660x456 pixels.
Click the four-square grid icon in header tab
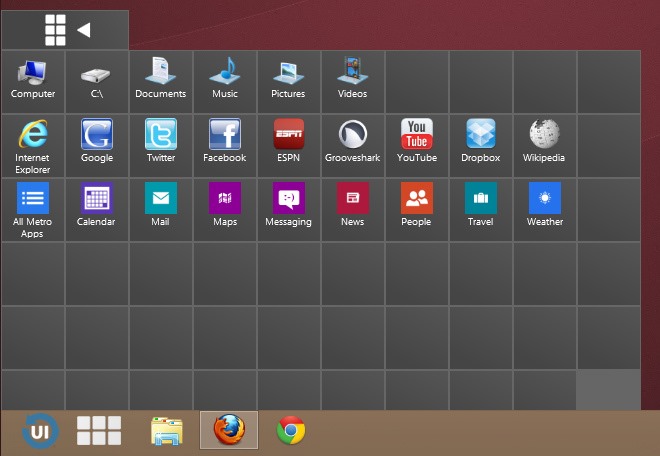[x=55, y=30]
